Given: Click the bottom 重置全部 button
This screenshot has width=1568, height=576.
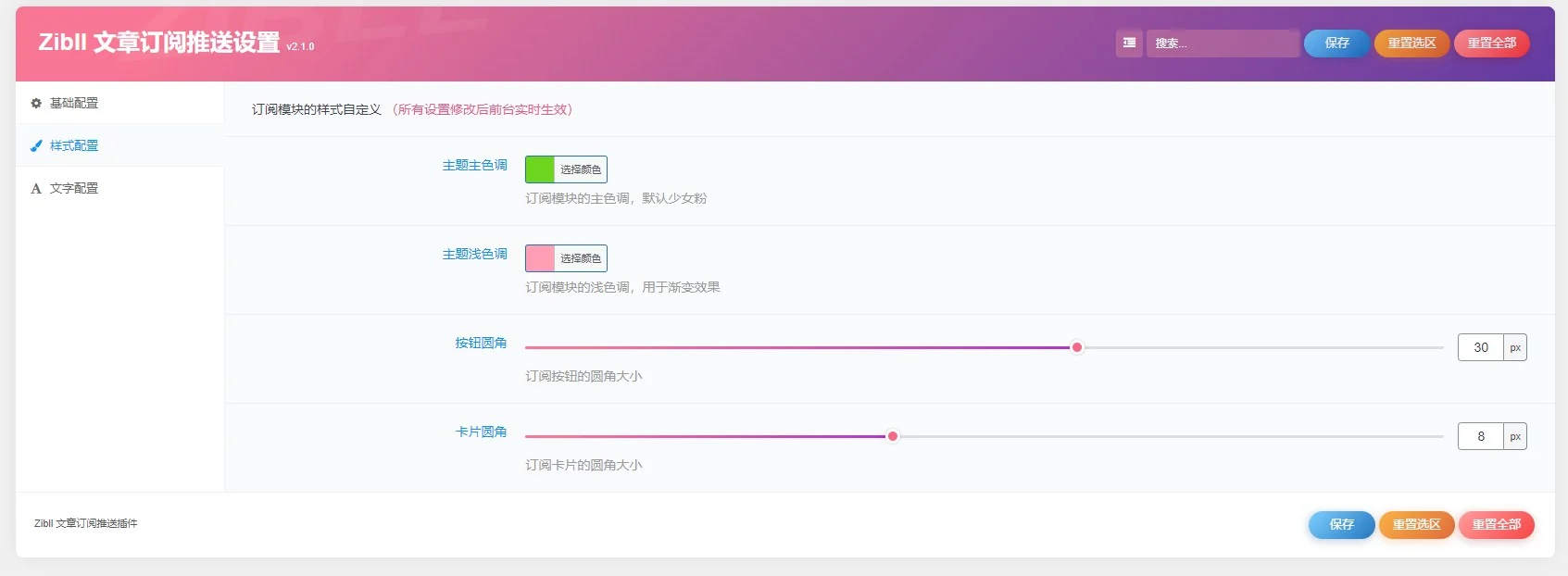Looking at the screenshot, I should [1496, 525].
